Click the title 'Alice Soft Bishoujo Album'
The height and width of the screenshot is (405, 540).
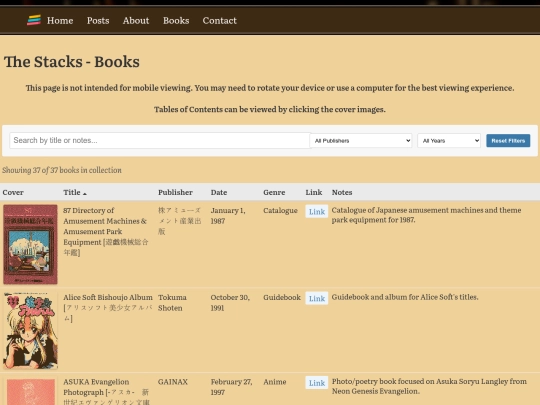pyautogui.click(x=108, y=308)
